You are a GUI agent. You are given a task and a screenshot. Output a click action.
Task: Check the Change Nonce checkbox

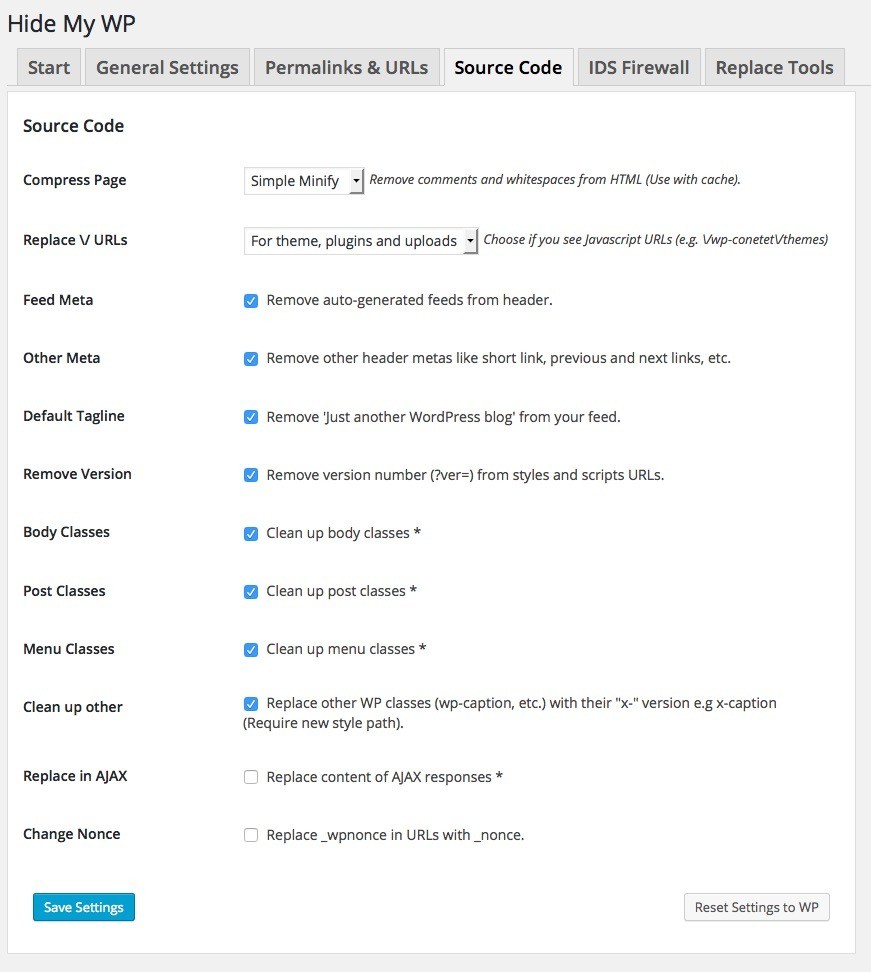[251, 835]
